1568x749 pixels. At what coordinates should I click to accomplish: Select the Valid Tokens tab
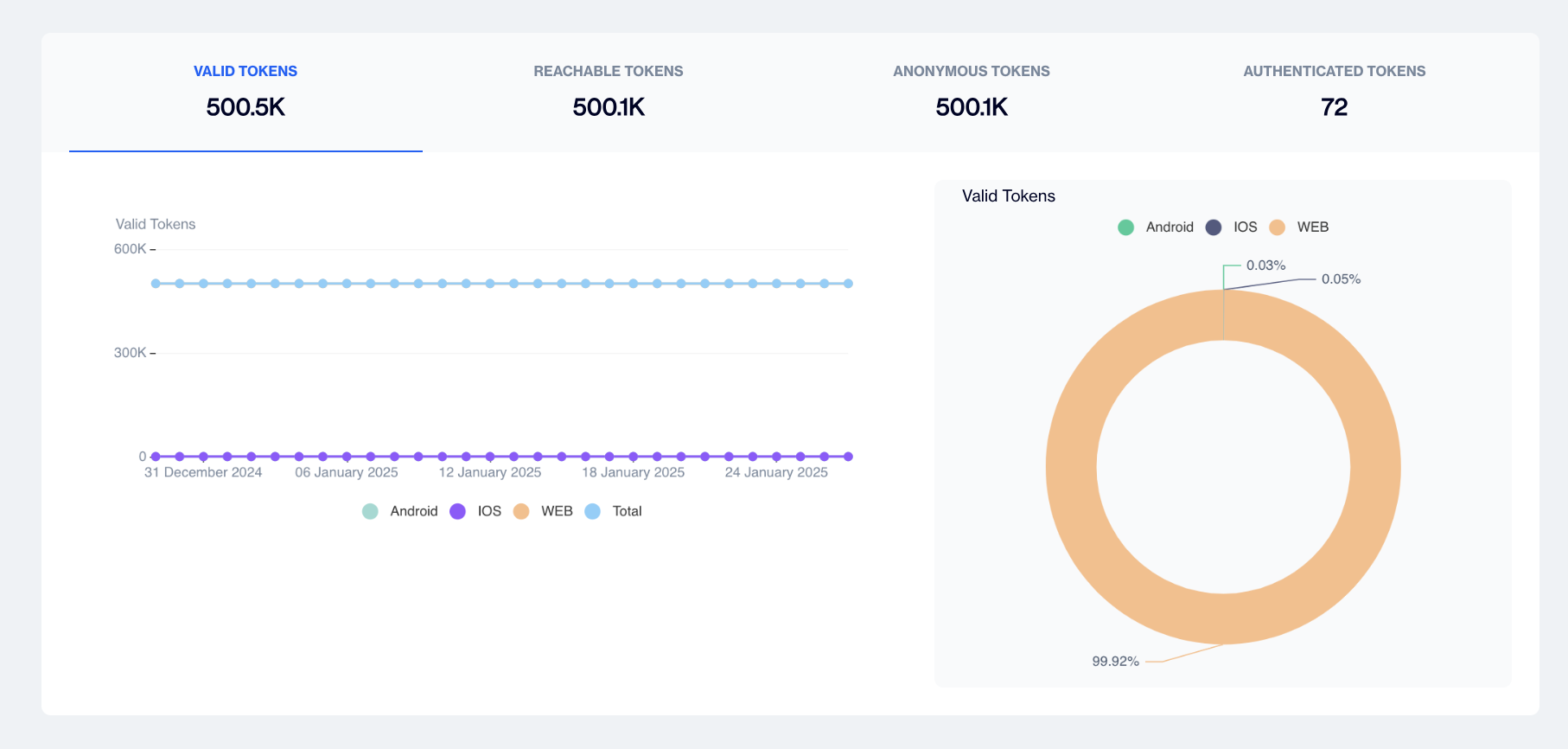coord(245,92)
